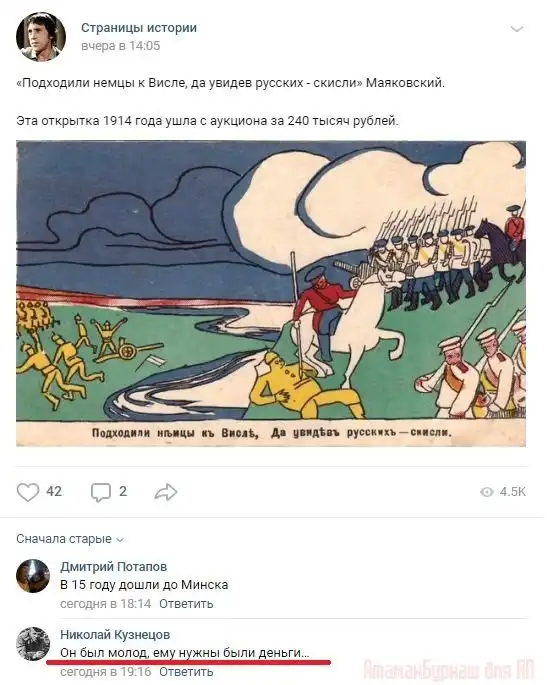Open the Сначала старые sort dropdown

coord(70,539)
